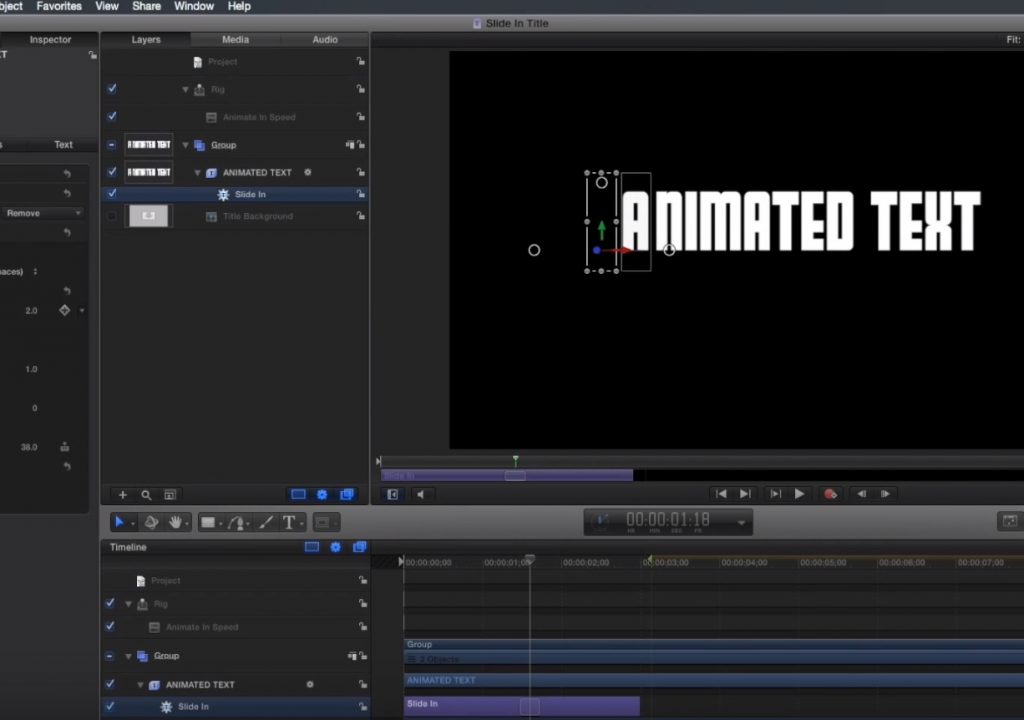Screen dimensions: 1024x720
Task: Toggle show masks in Timeline header
Action: [312, 547]
